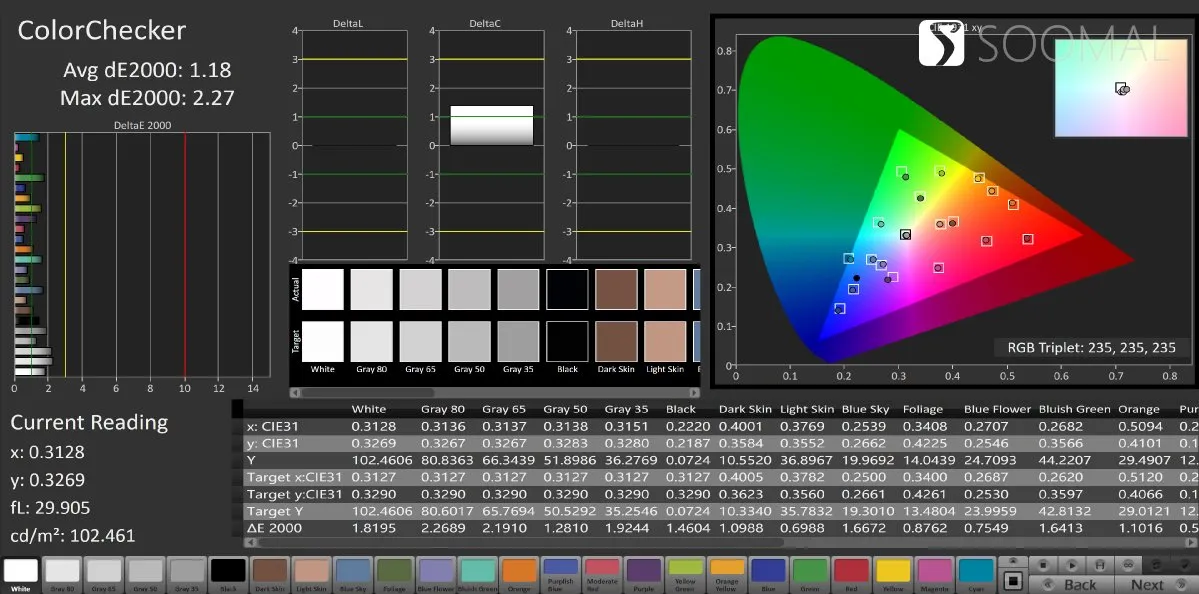Select the Gray 50 swatch in the bottom bar
This screenshot has height=594, width=1199.
click(x=145, y=574)
